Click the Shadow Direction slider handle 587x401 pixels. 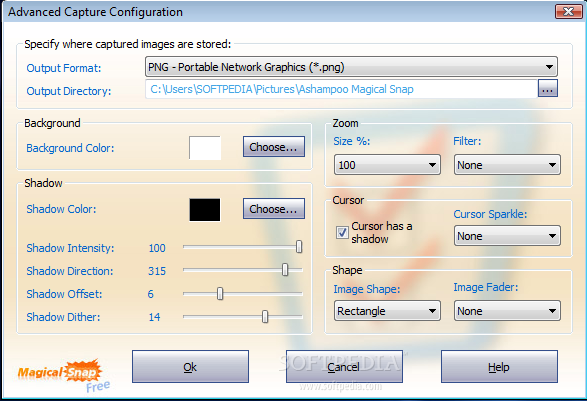pos(285,270)
